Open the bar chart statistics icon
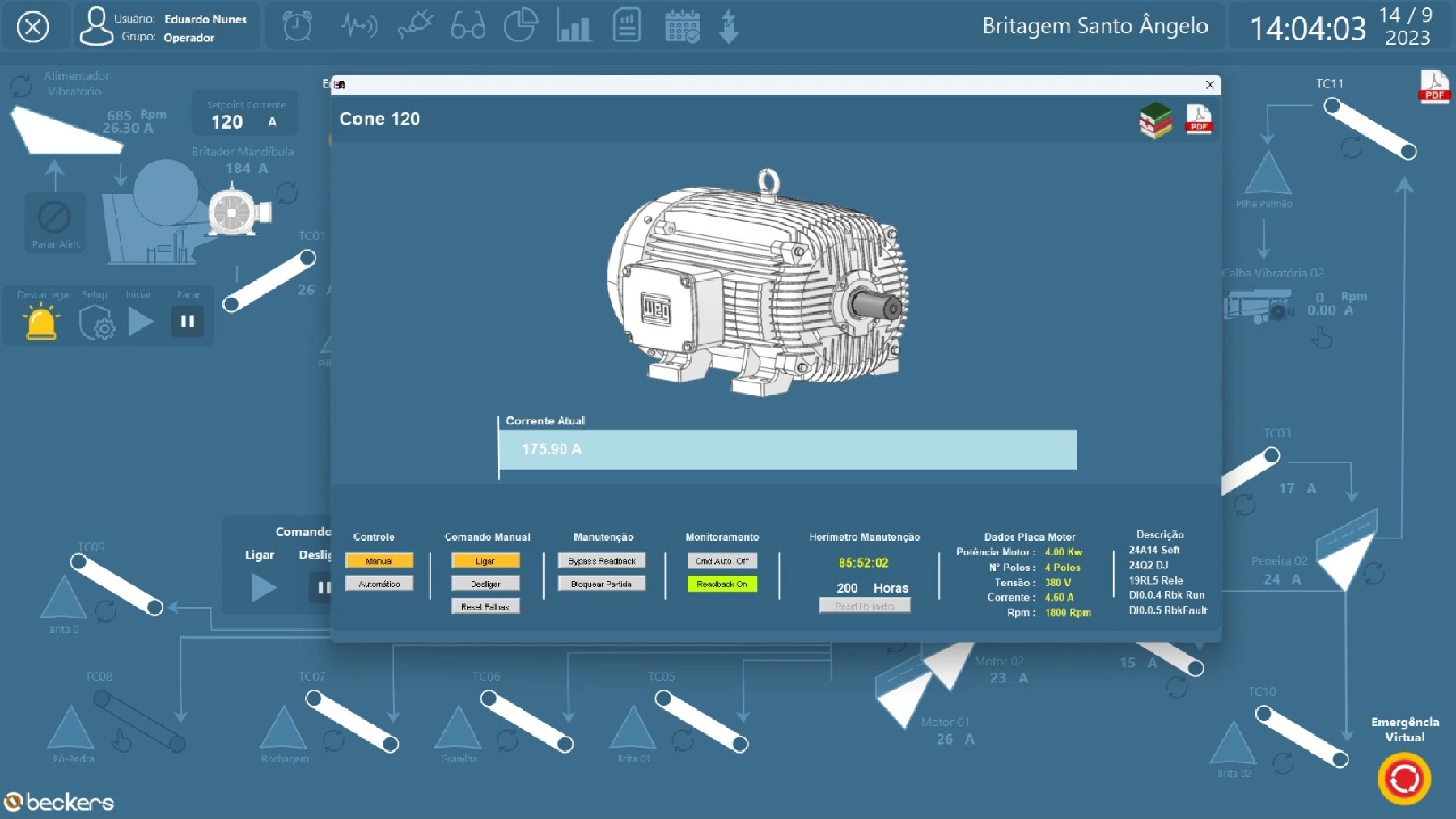 (574, 26)
